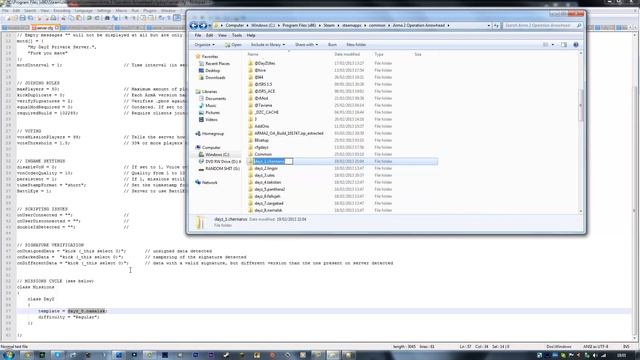Open the Organize dropdown in Explorer
The width and height of the screenshot is (640, 360).
tap(204, 44)
